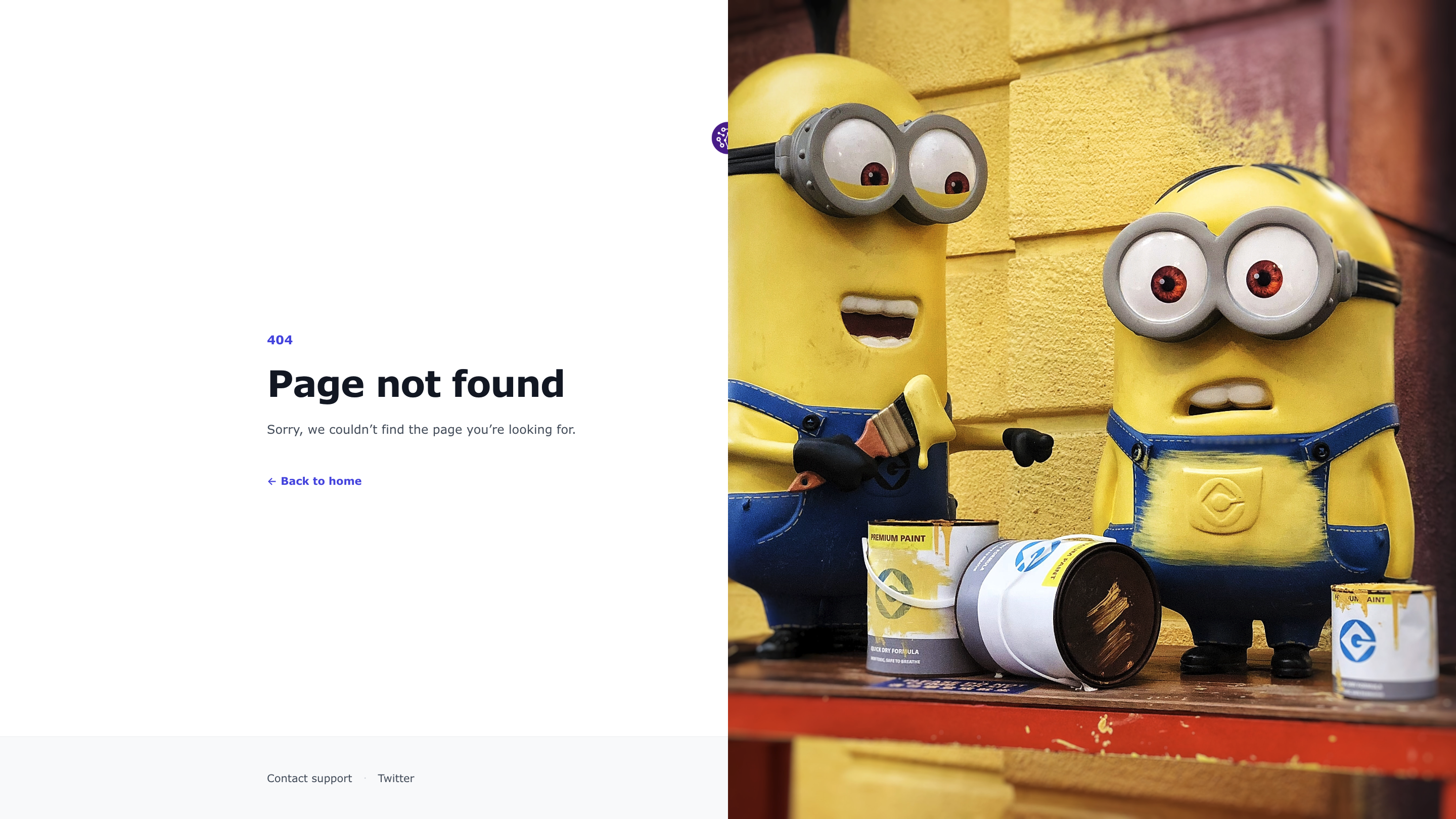Click the blue G logo on small paint can
This screenshot has width=1456, height=819.
click(x=1357, y=641)
